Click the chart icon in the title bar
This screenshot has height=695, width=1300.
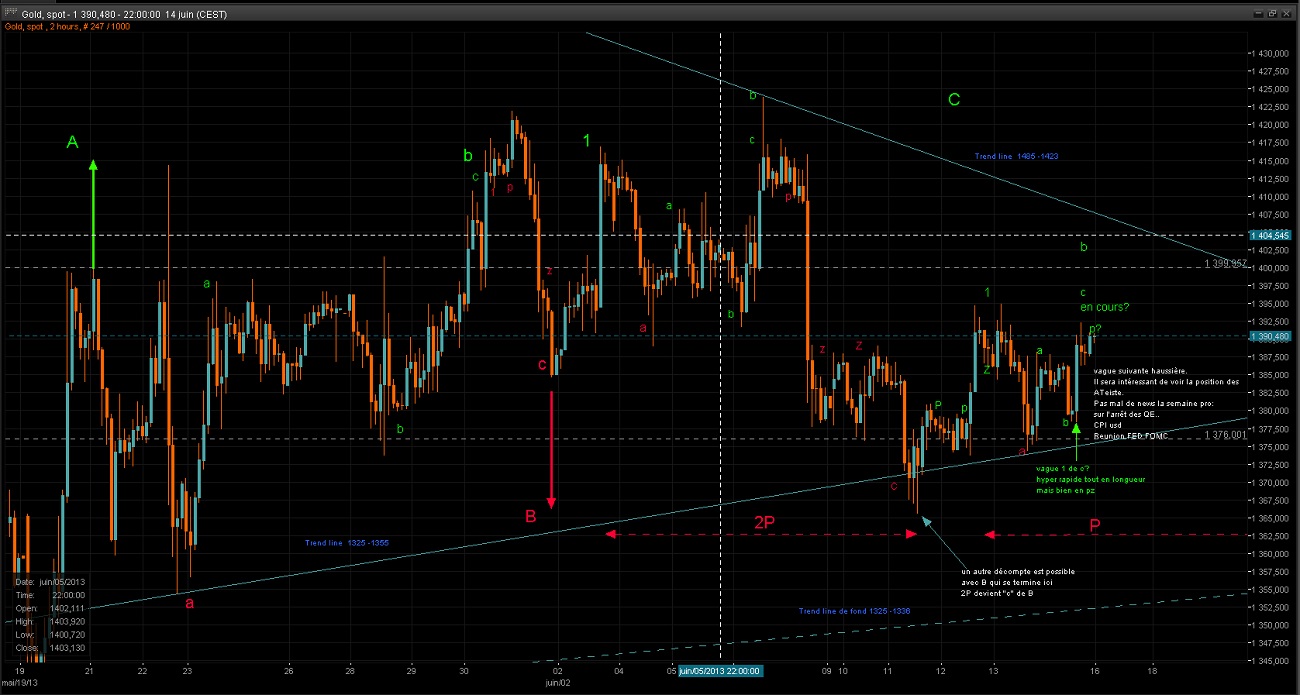point(11,13)
